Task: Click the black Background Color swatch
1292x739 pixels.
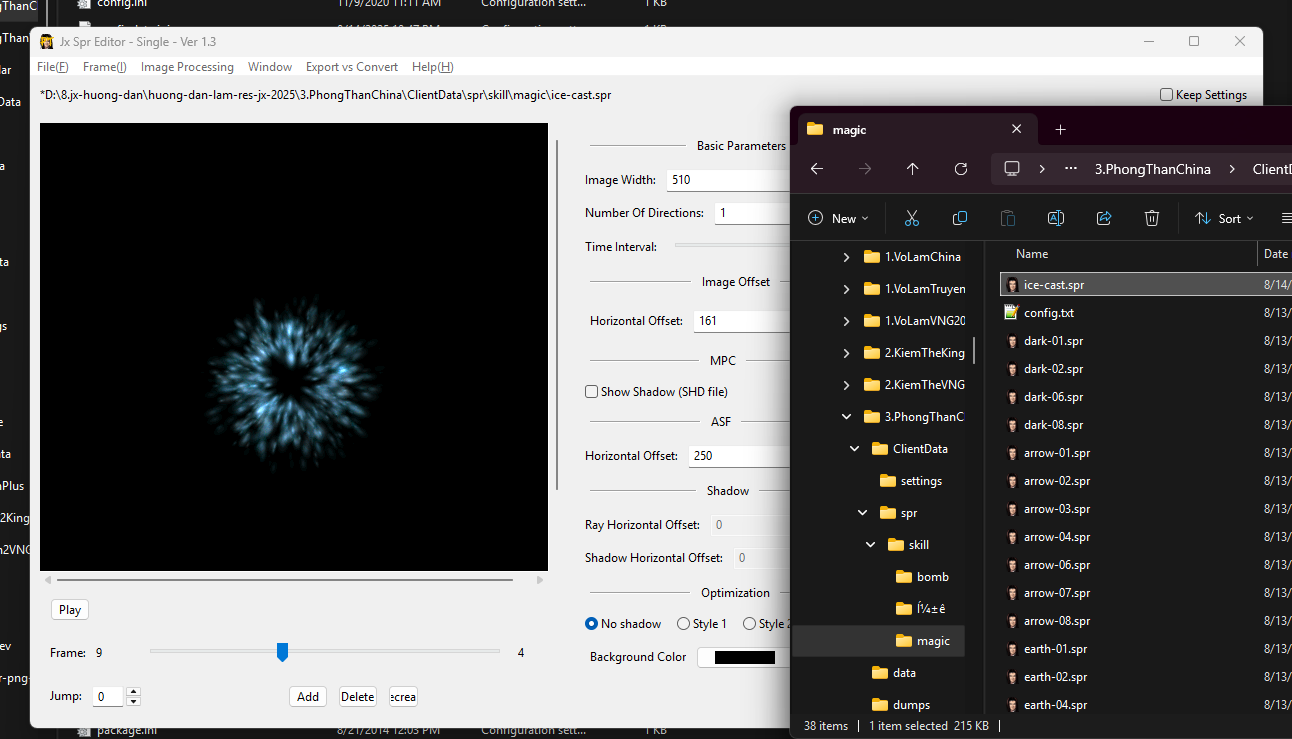Action: (x=744, y=657)
